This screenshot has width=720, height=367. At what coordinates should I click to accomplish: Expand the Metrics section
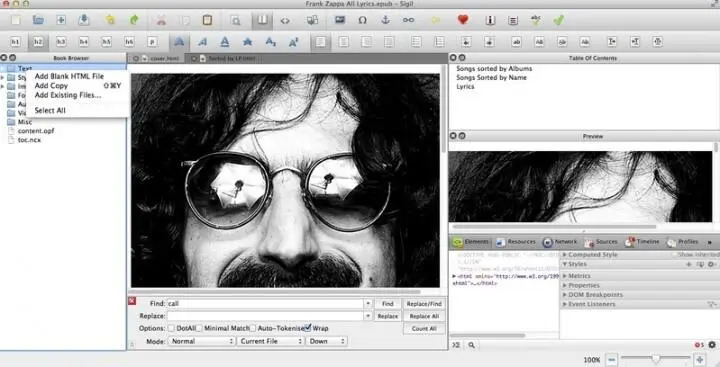click(565, 276)
